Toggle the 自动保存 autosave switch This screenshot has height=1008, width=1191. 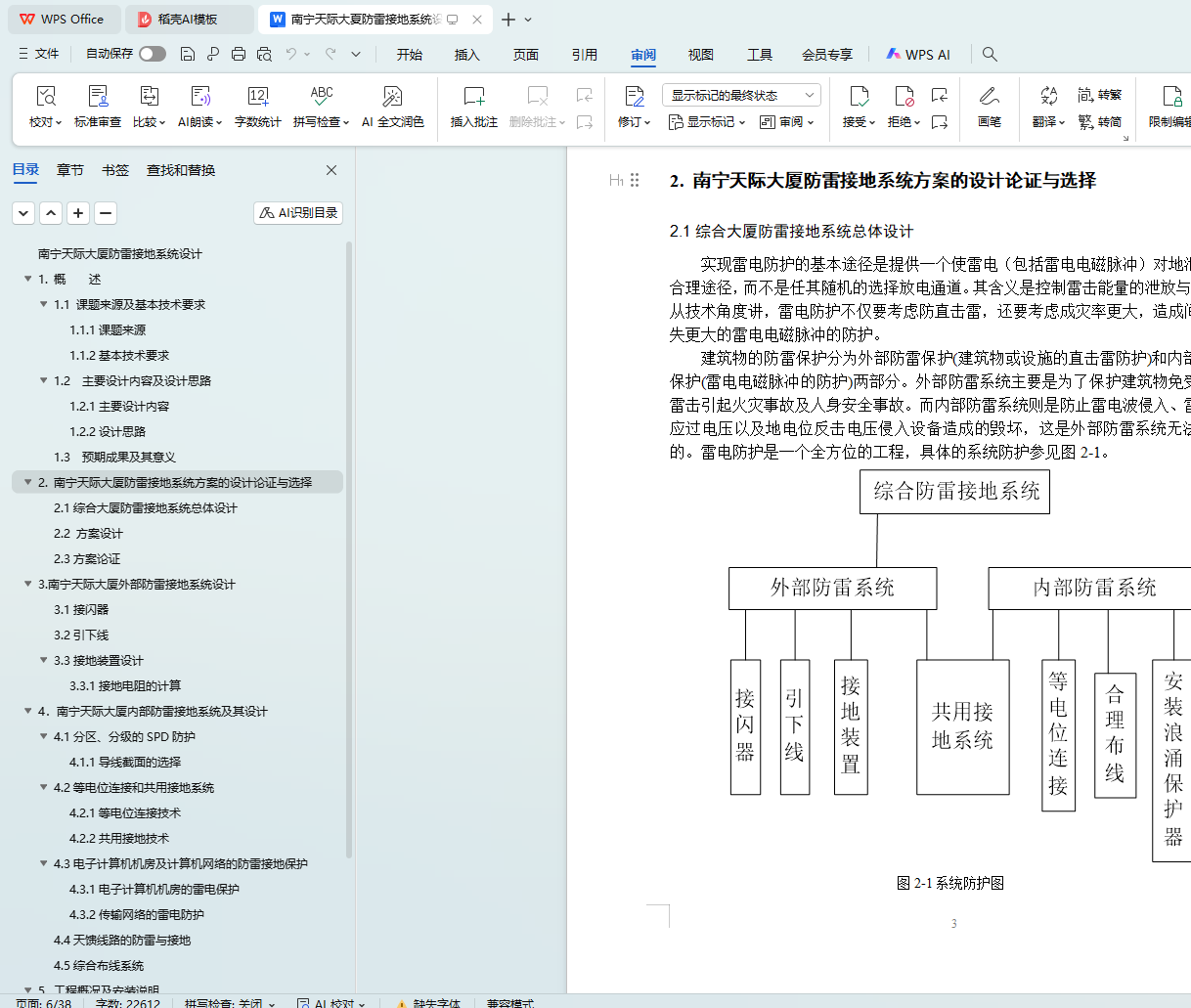152,54
